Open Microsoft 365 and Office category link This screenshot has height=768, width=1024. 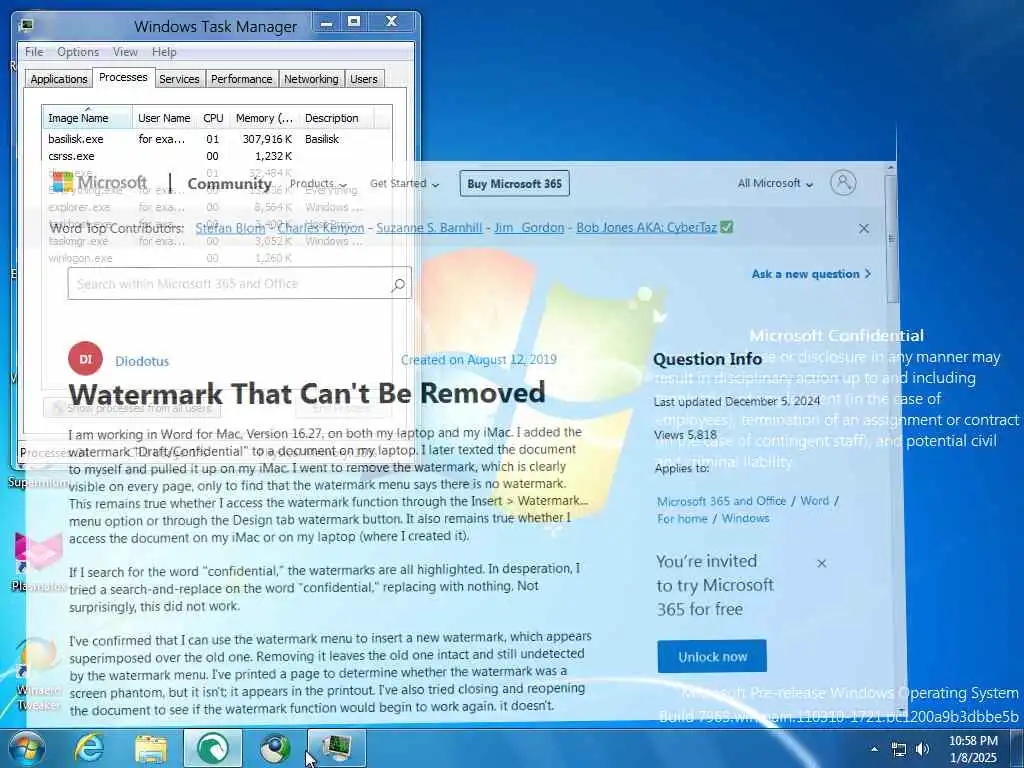[721, 501]
